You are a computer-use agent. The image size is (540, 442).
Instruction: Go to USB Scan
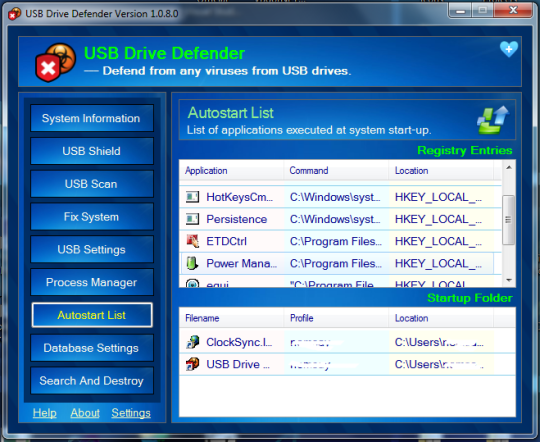tap(92, 184)
